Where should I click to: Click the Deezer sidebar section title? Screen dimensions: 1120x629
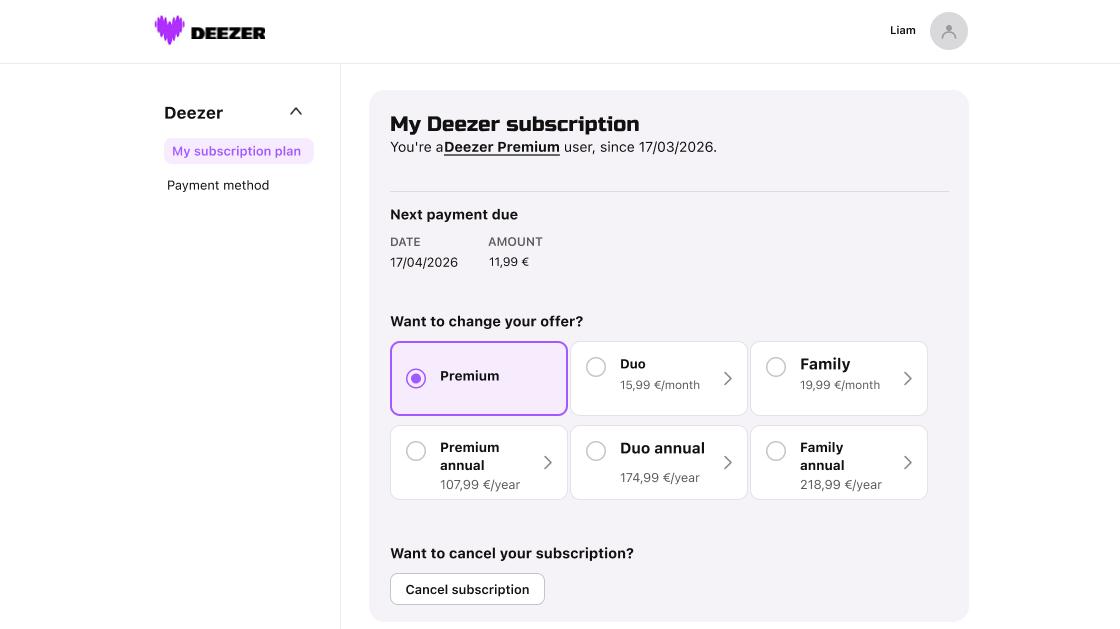point(194,113)
